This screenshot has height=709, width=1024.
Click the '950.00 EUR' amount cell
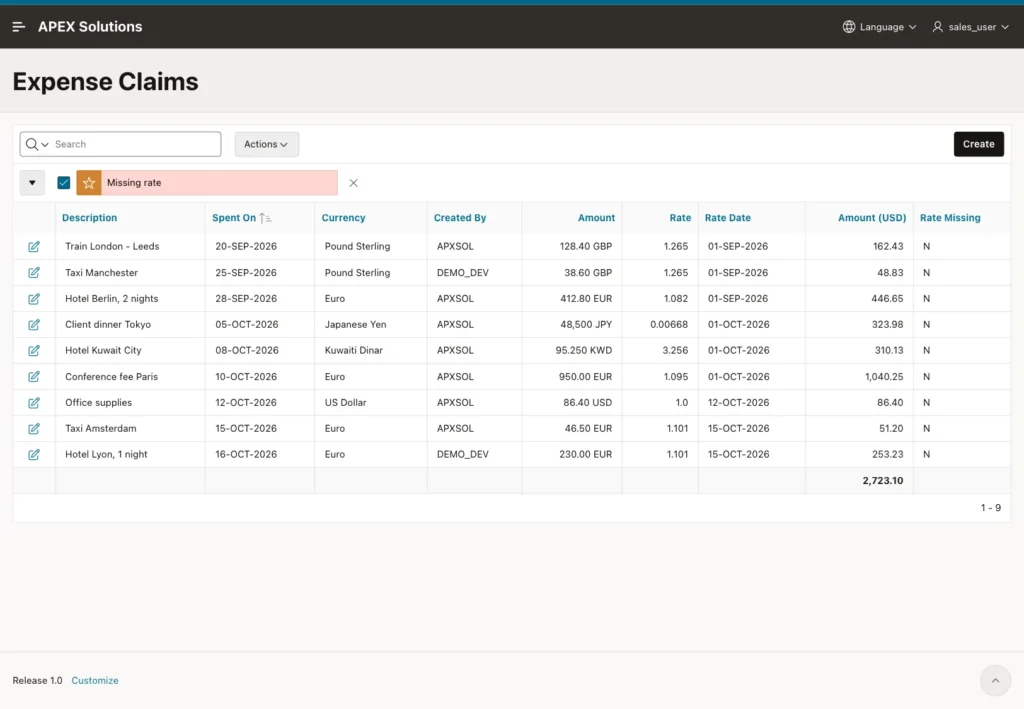pyautogui.click(x=572, y=377)
